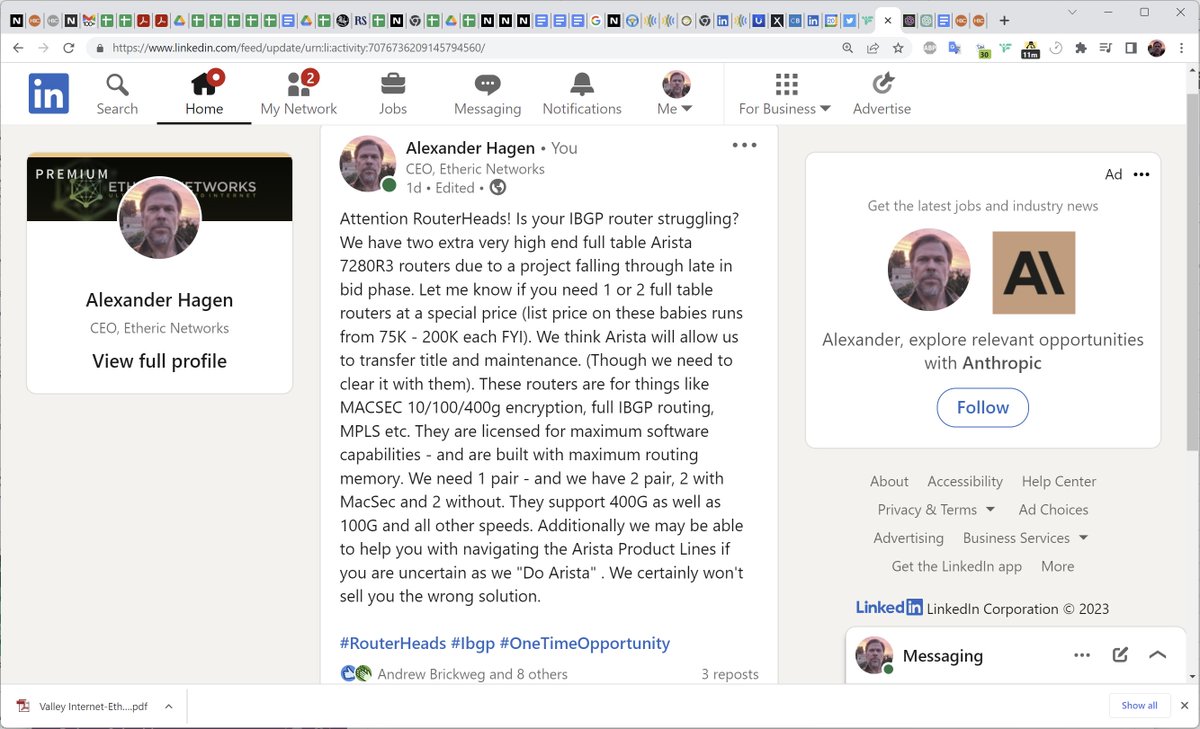The image size is (1200, 729).
Task: Click post author Alexander Hagen name
Action: coord(470,148)
